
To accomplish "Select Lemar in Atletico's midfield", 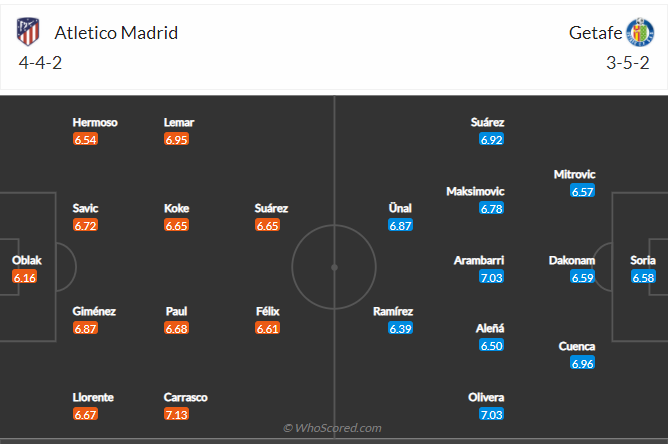I will pyautogui.click(x=179, y=122).
